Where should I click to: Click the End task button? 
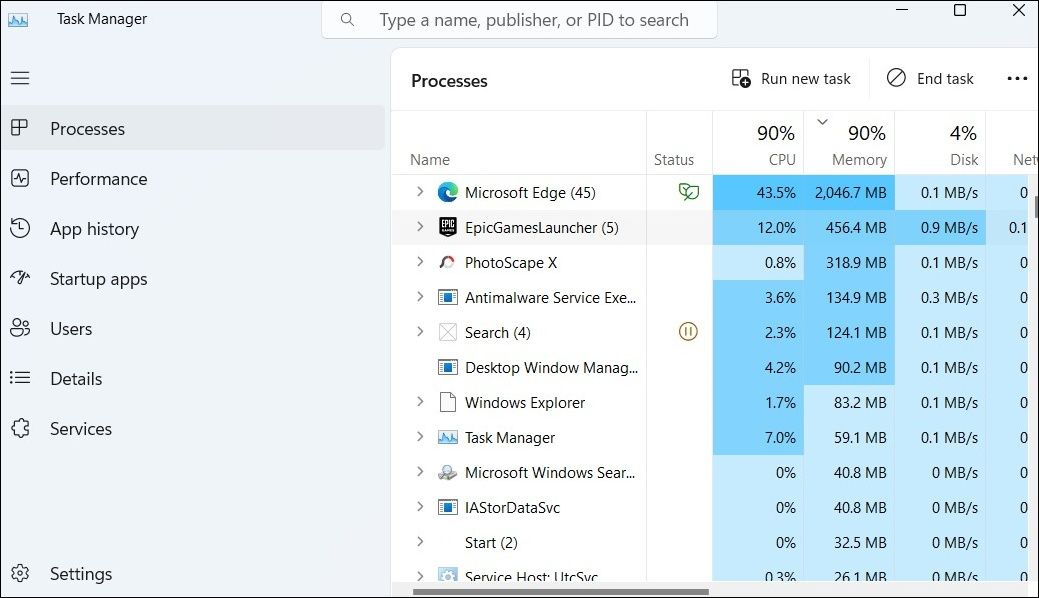(930, 79)
